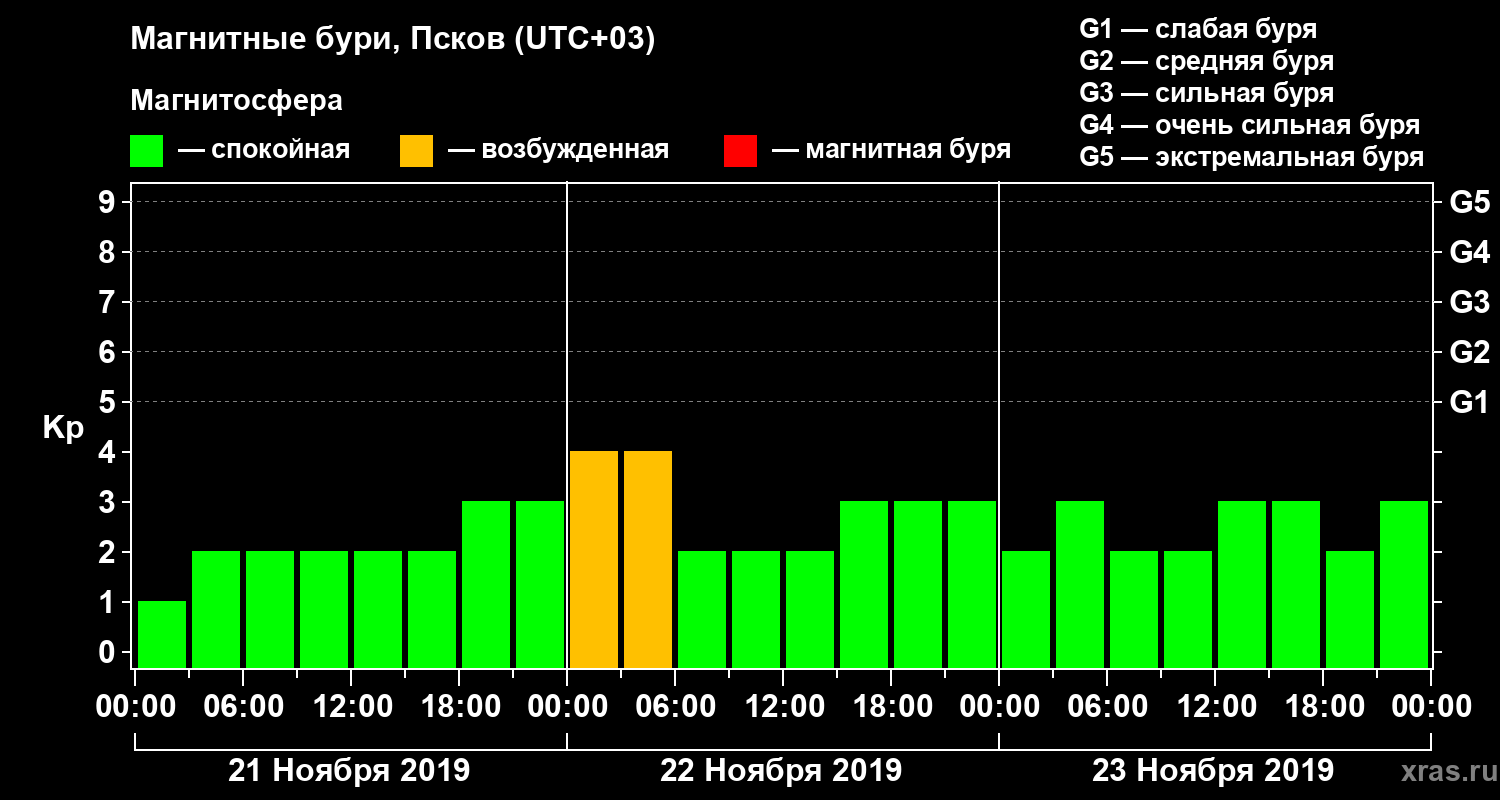1500x800 pixels.
Task: Click the 'Магнитосфера' heading
Action: click(x=236, y=101)
